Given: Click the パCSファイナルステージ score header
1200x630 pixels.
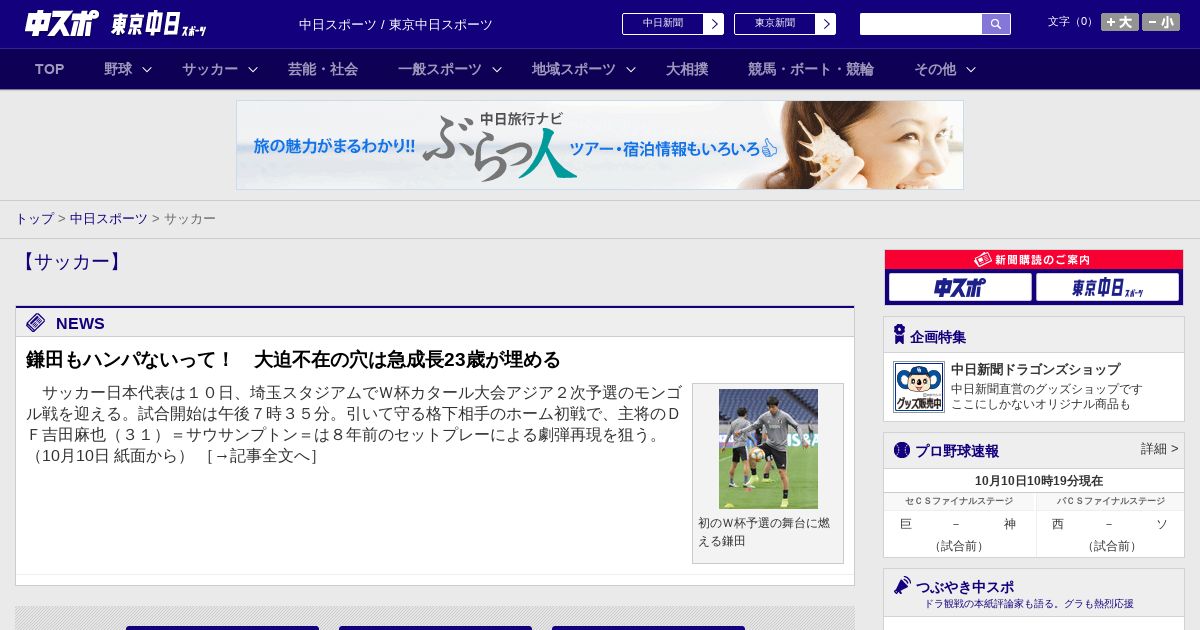Looking at the screenshot, I should point(1110,501).
